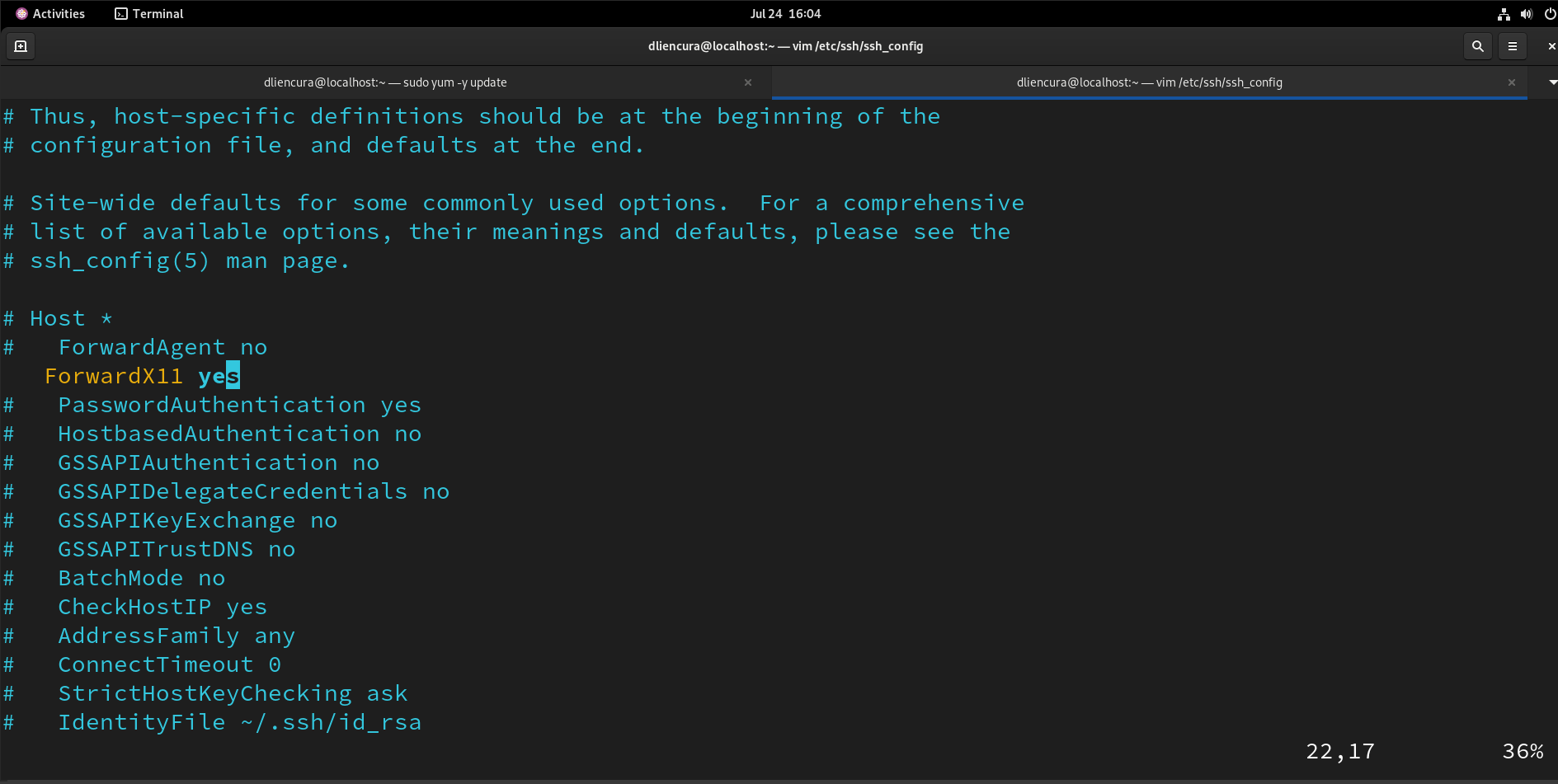Image resolution: width=1558 pixels, height=784 pixels.
Task: Click the volume speaker icon in the top bar
Action: pos(1527,14)
